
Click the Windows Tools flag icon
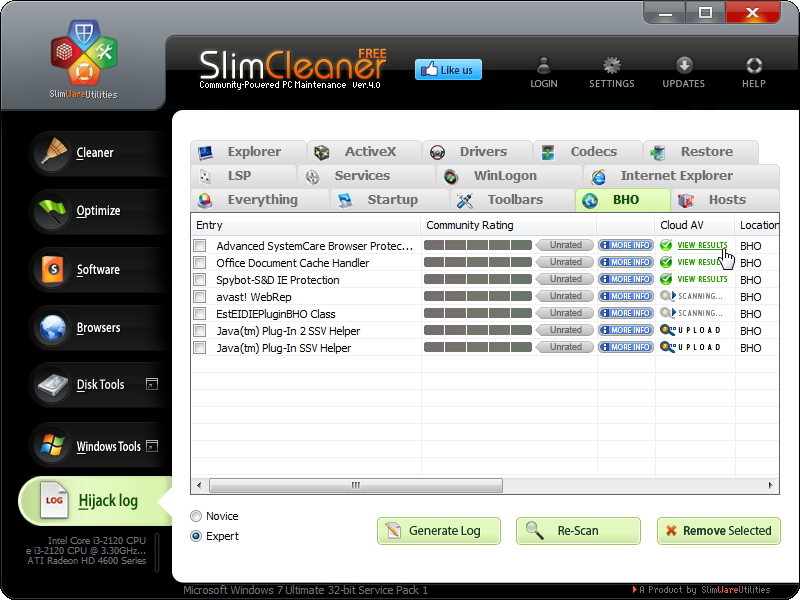(53, 445)
